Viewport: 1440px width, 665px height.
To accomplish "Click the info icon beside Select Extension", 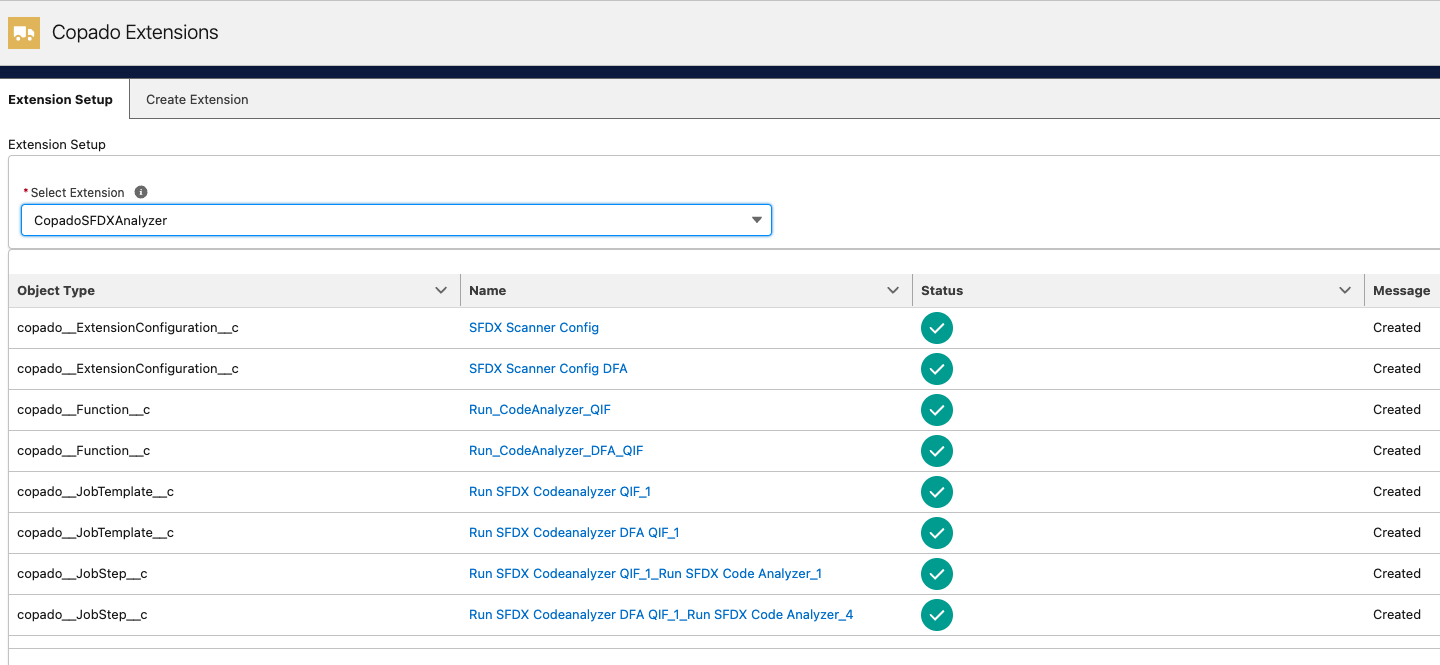I will [141, 192].
